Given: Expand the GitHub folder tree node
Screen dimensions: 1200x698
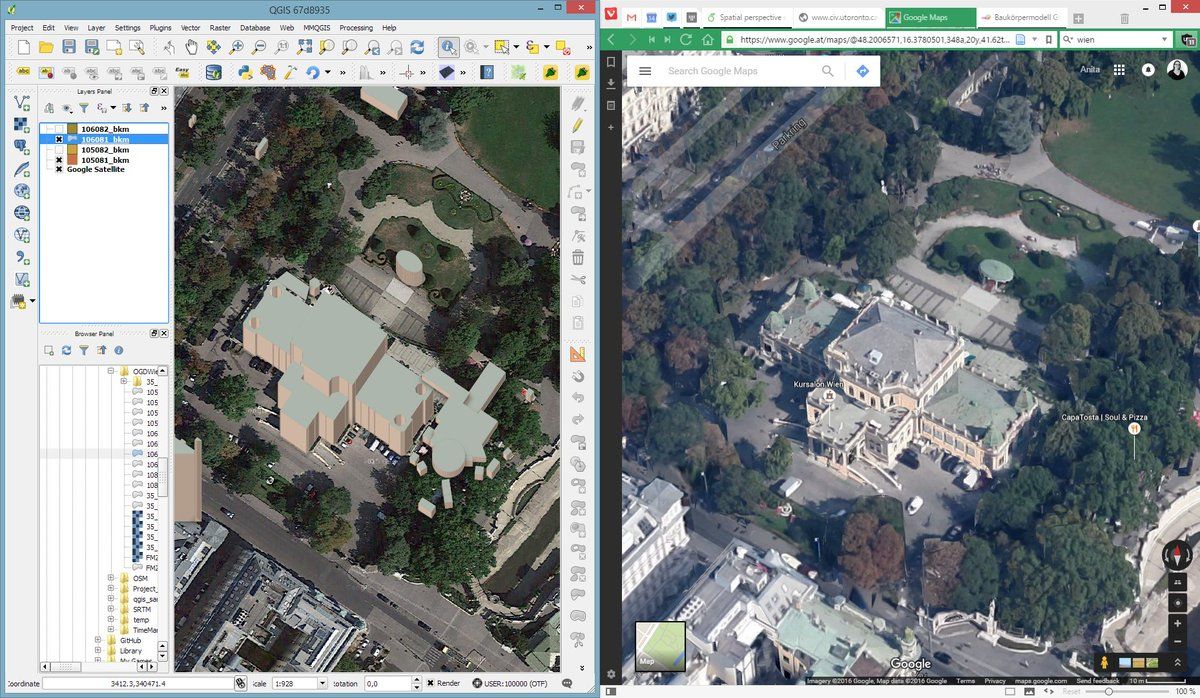Looking at the screenshot, I should 98,640.
